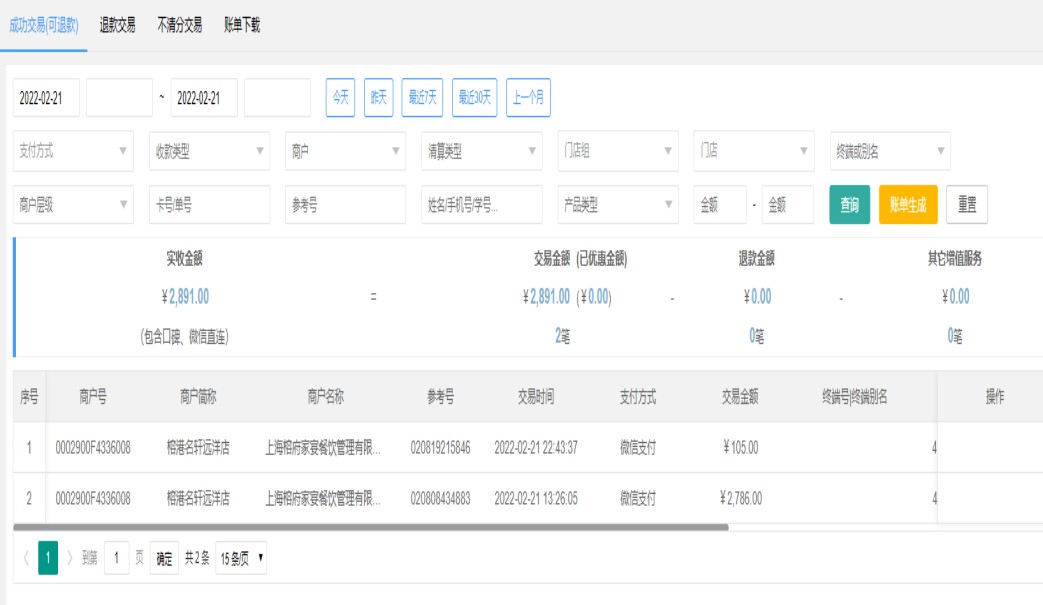Click the 卡号/单号 input field
The height and width of the screenshot is (605, 1043).
[209, 205]
